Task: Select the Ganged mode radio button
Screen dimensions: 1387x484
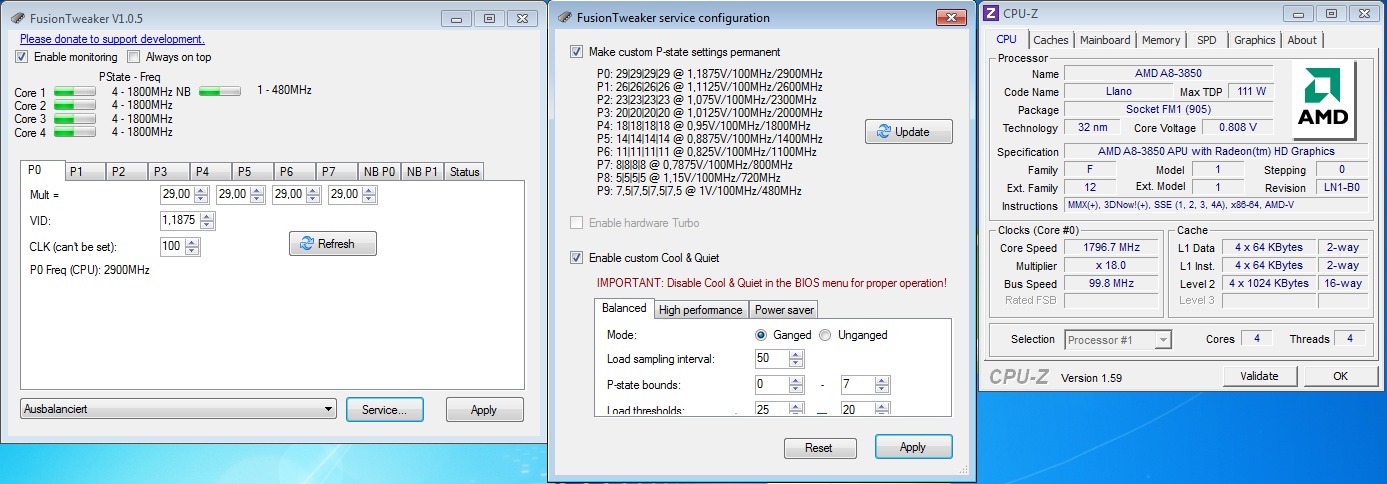Action: click(761, 335)
